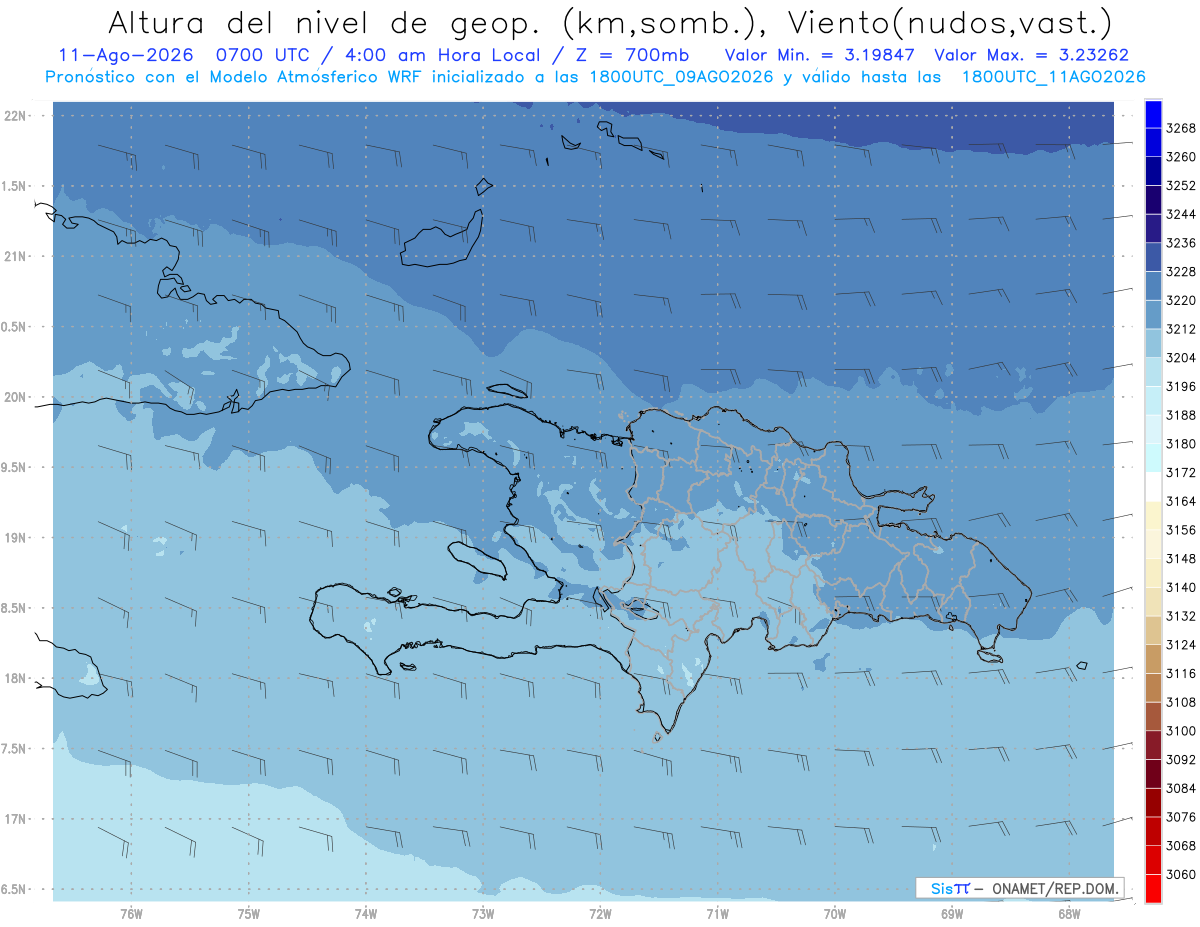Click the 3164 color scale value
The height and width of the screenshot is (927, 1200).
click(1181, 501)
